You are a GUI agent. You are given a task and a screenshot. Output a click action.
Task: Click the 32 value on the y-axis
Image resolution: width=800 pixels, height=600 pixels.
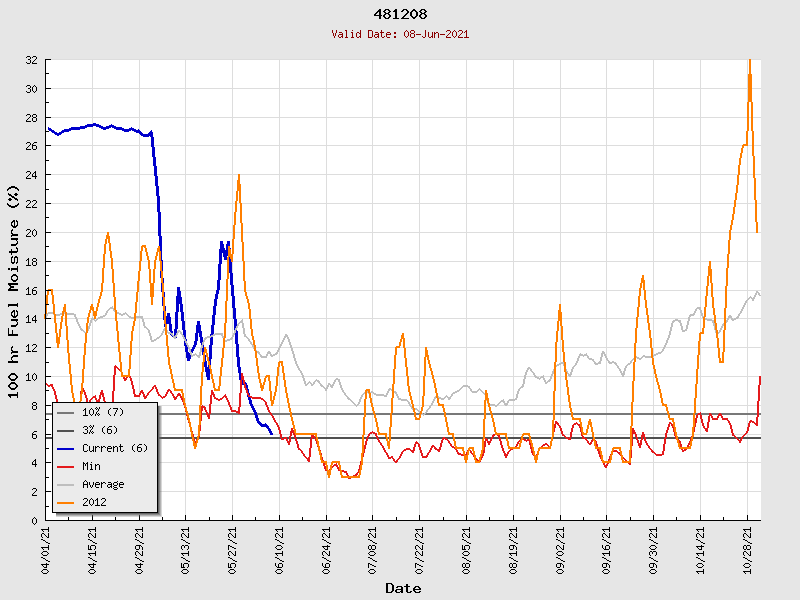pyautogui.click(x=31, y=60)
